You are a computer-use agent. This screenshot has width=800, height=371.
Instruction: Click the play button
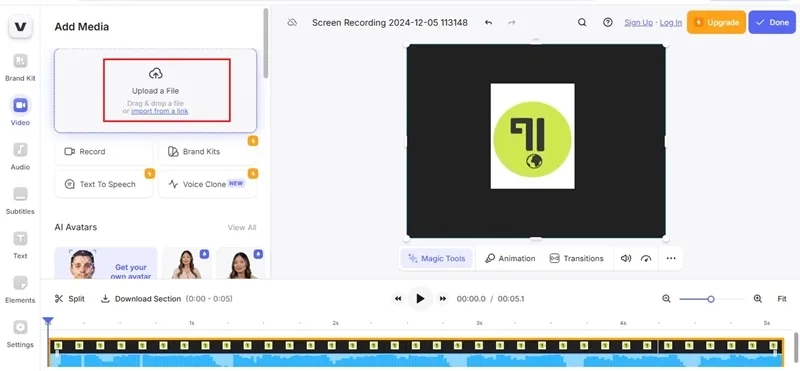click(420, 299)
